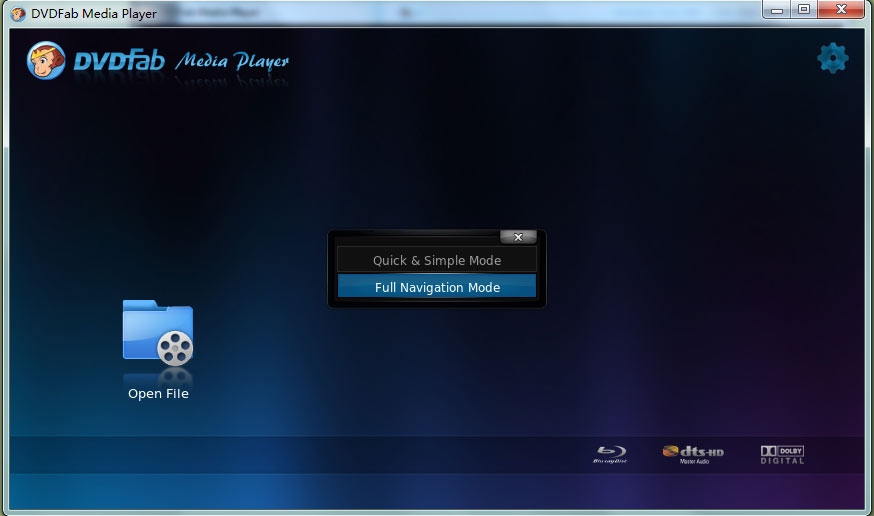Click the Open File folder icon

coord(157,331)
